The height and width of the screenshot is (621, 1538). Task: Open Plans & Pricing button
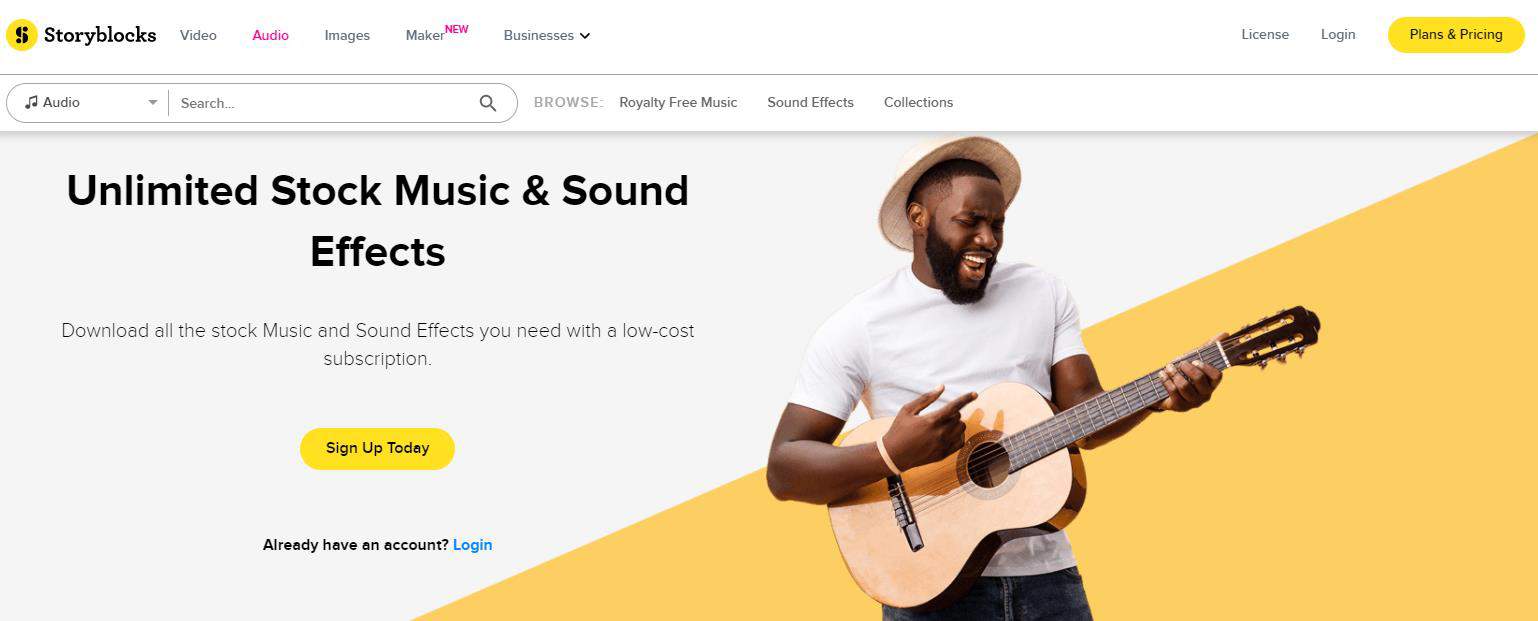pos(1456,35)
